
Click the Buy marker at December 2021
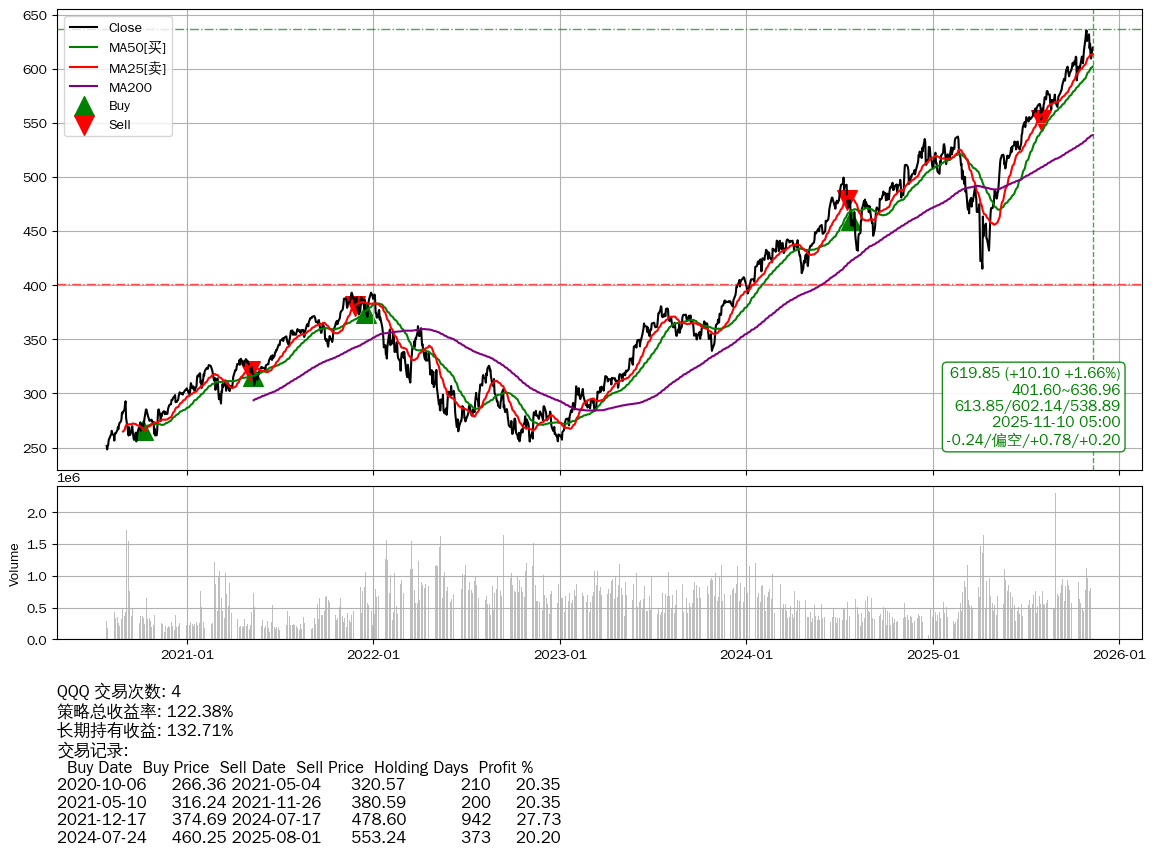[366, 314]
